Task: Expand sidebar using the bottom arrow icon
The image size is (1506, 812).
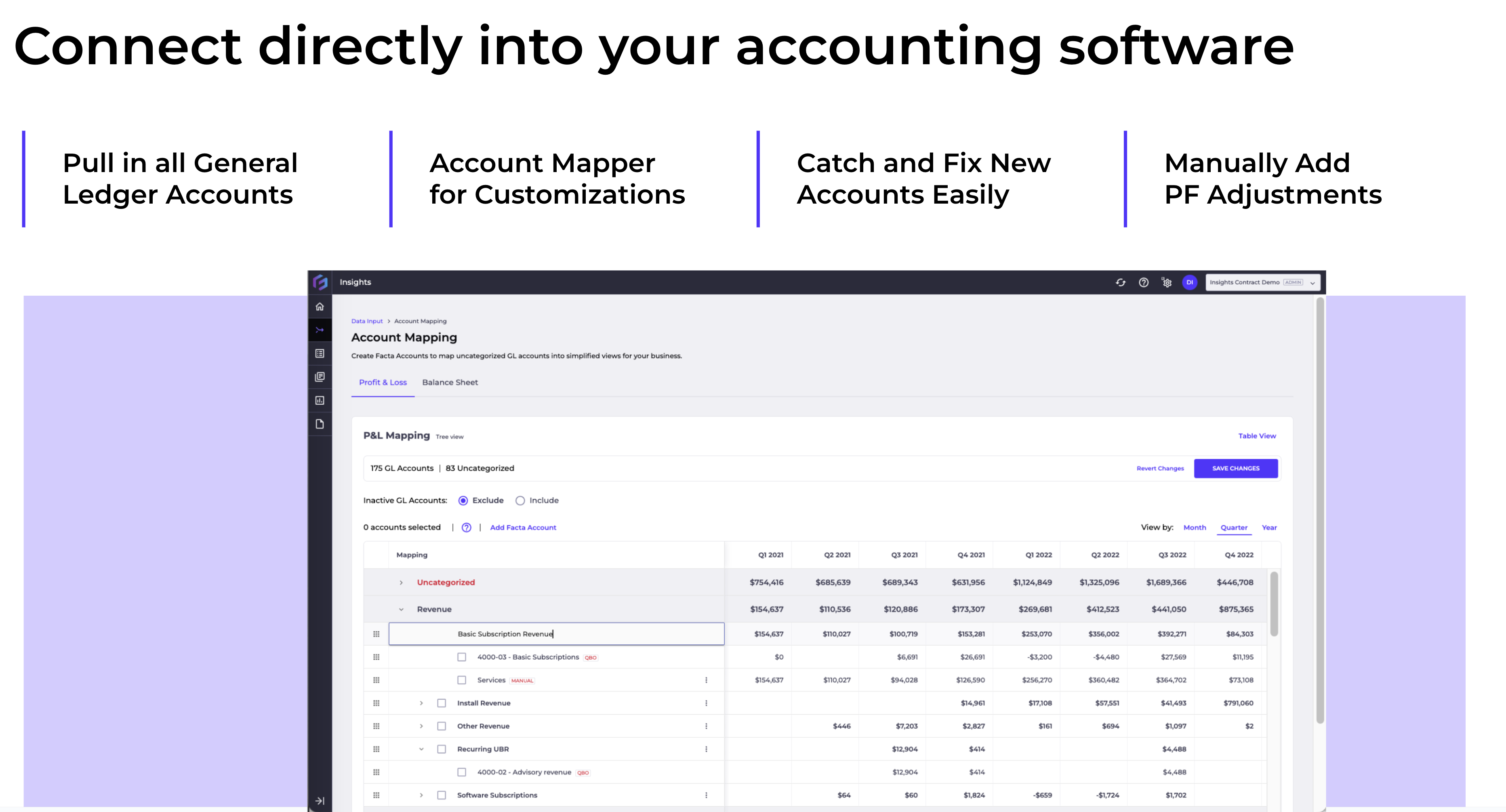Action: pyautogui.click(x=320, y=801)
